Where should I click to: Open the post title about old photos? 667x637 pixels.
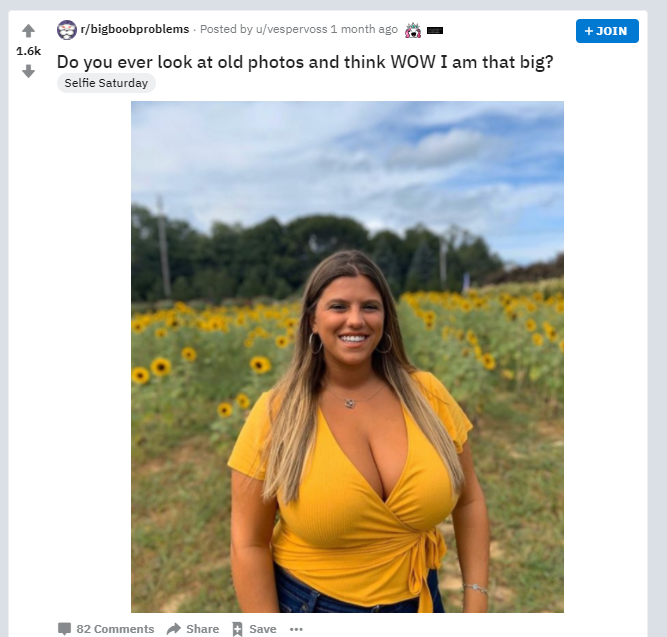pos(305,62)
